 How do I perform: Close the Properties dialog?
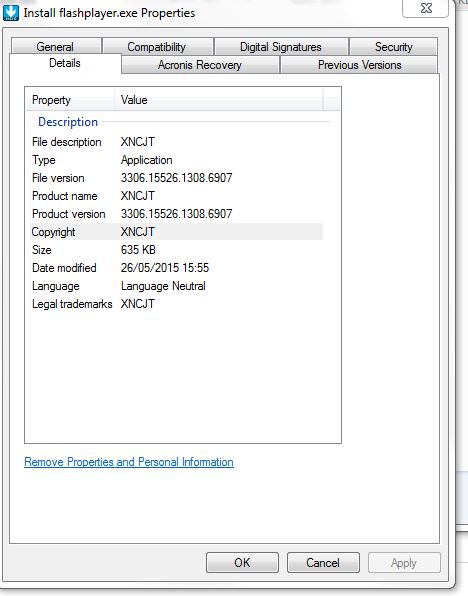[x=426, y=8]
